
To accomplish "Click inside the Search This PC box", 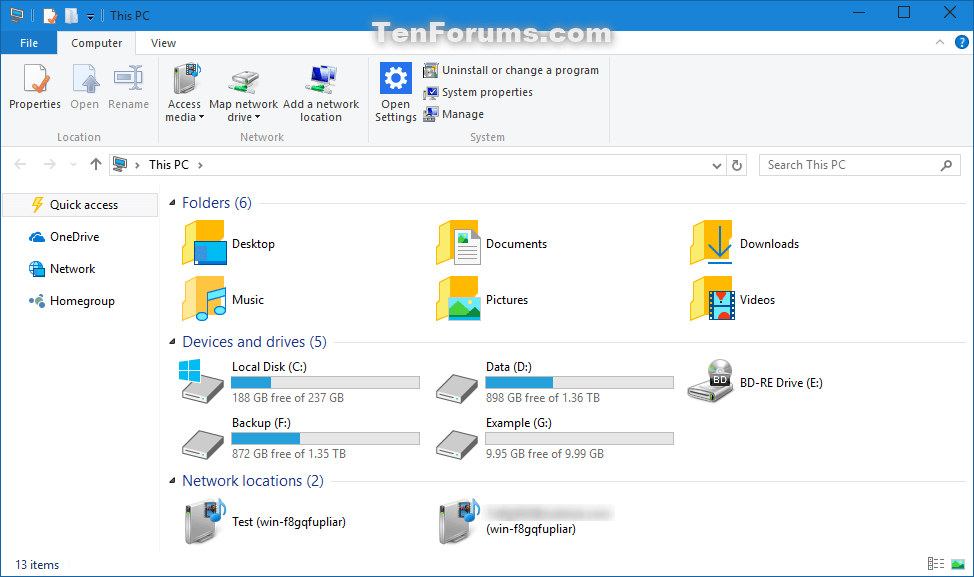I will pyautogui.click(x=850, y=164).
